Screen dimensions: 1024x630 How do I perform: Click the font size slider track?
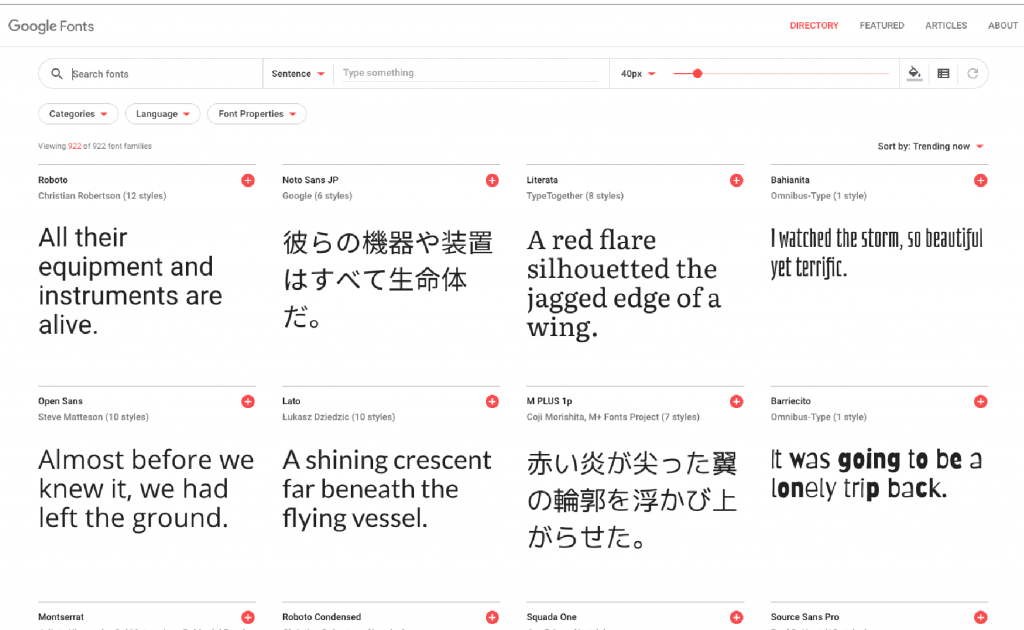(x=781, y=74)
